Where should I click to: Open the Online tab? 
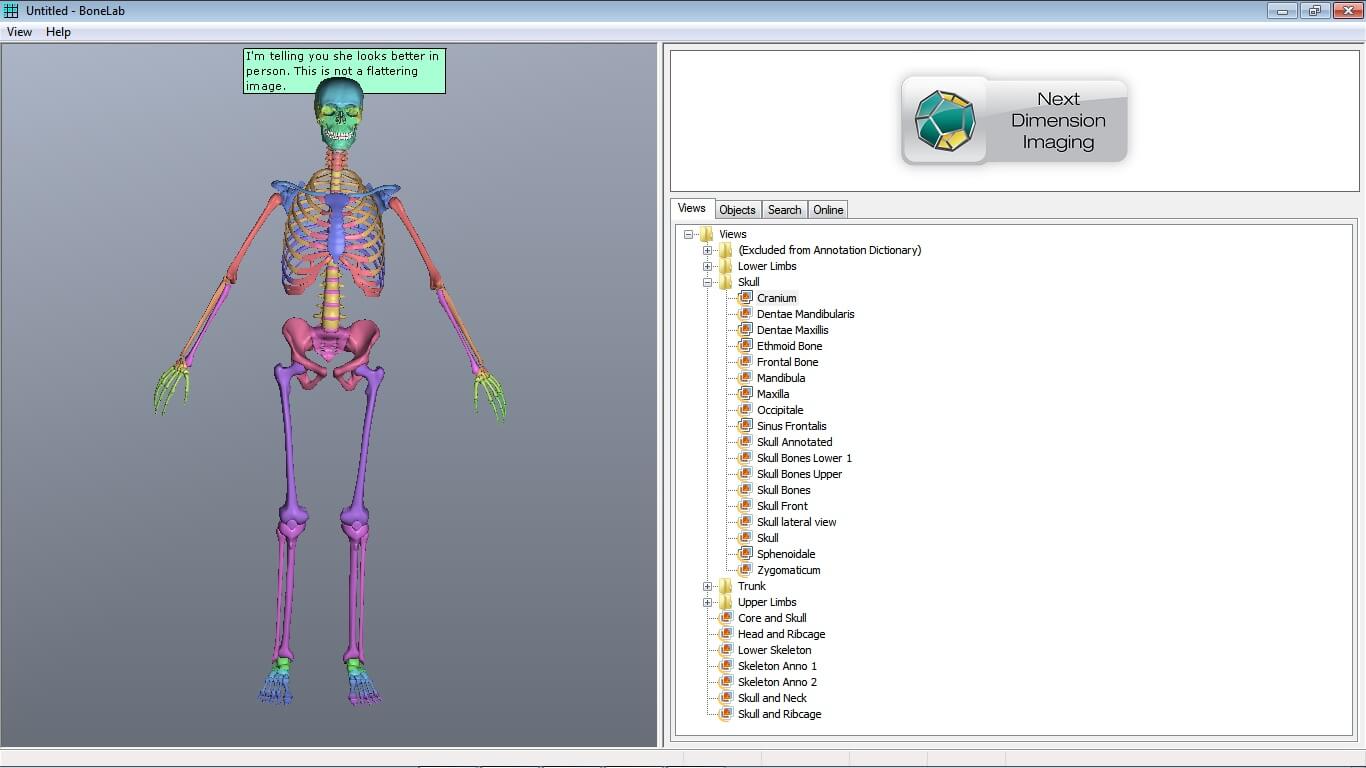pos(828,210)
